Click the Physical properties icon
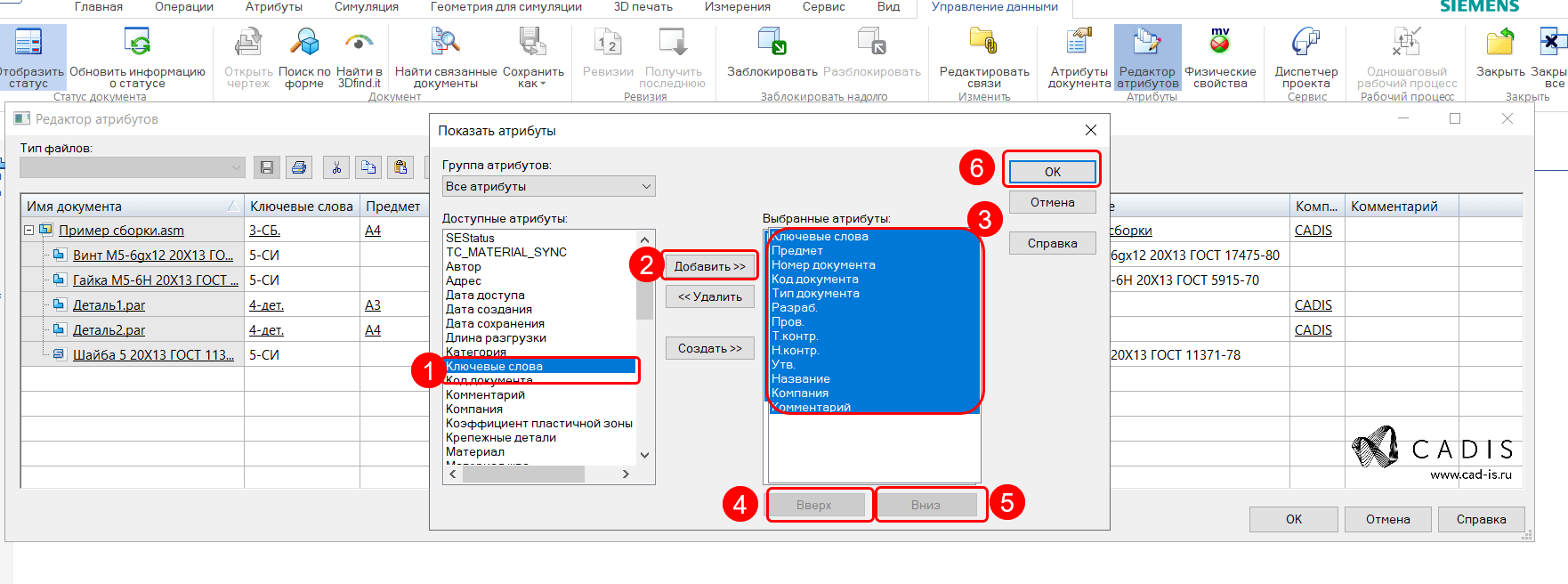Screen dimensions: 1568x584 [x=1220, y=40]
